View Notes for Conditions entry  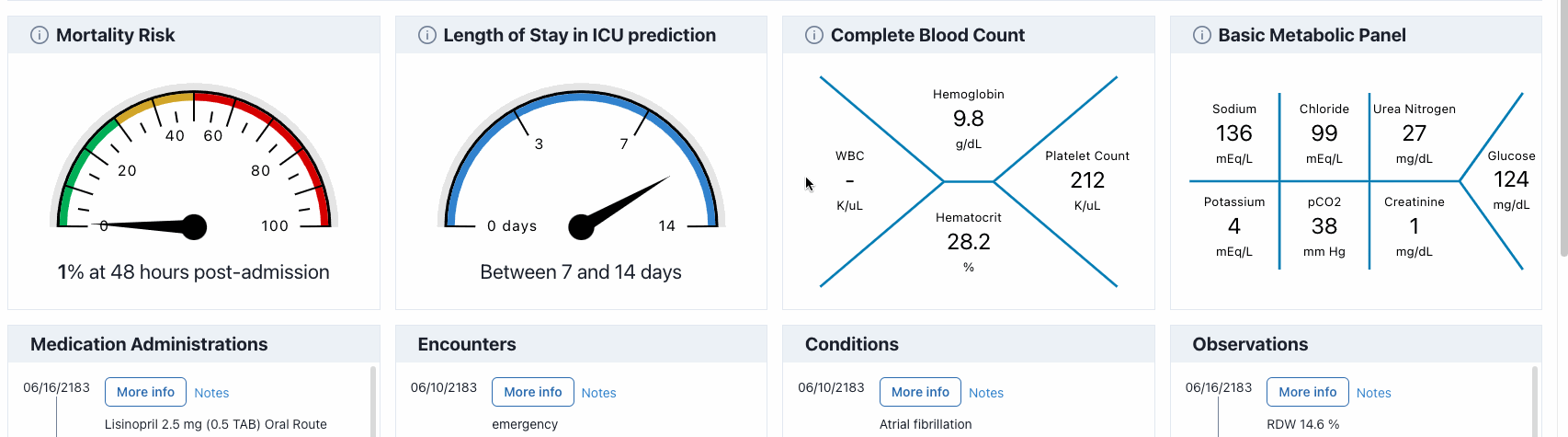(x=986, y=393)
